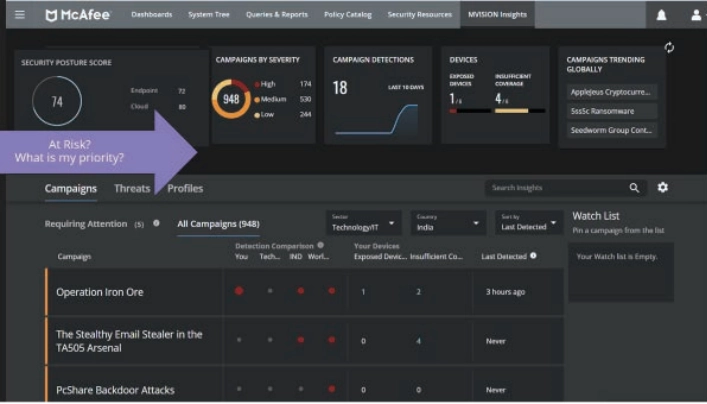Click '3 hours ago' in Operation Iron Ore row
The height and width of the screenshot is (404, 707).
coord(505,292)
